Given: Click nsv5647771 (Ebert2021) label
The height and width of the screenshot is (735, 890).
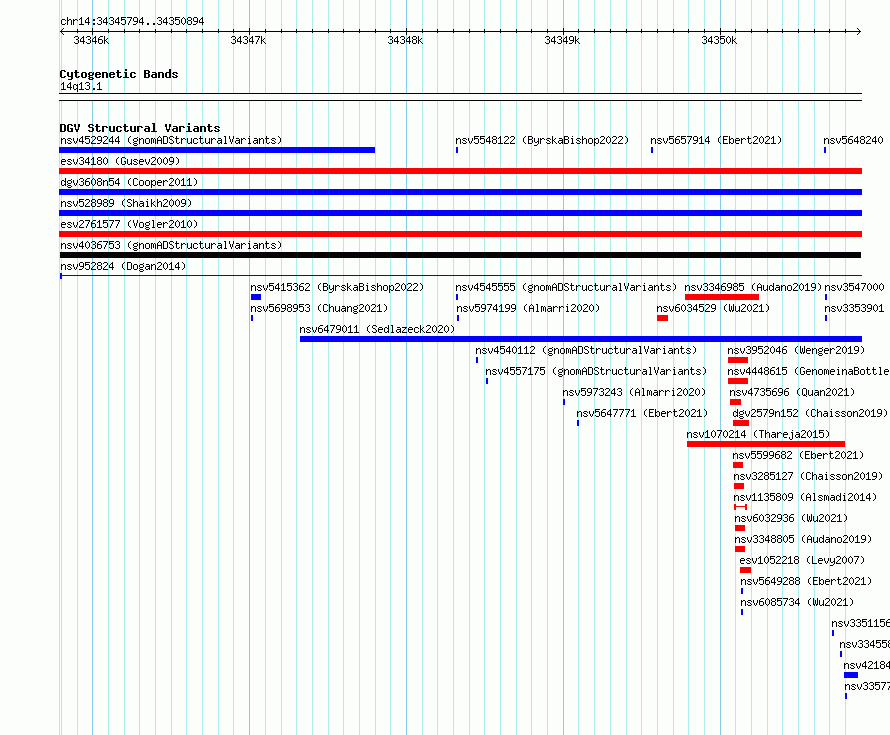Looking at the screenshot, I should [x=642, y=413].
